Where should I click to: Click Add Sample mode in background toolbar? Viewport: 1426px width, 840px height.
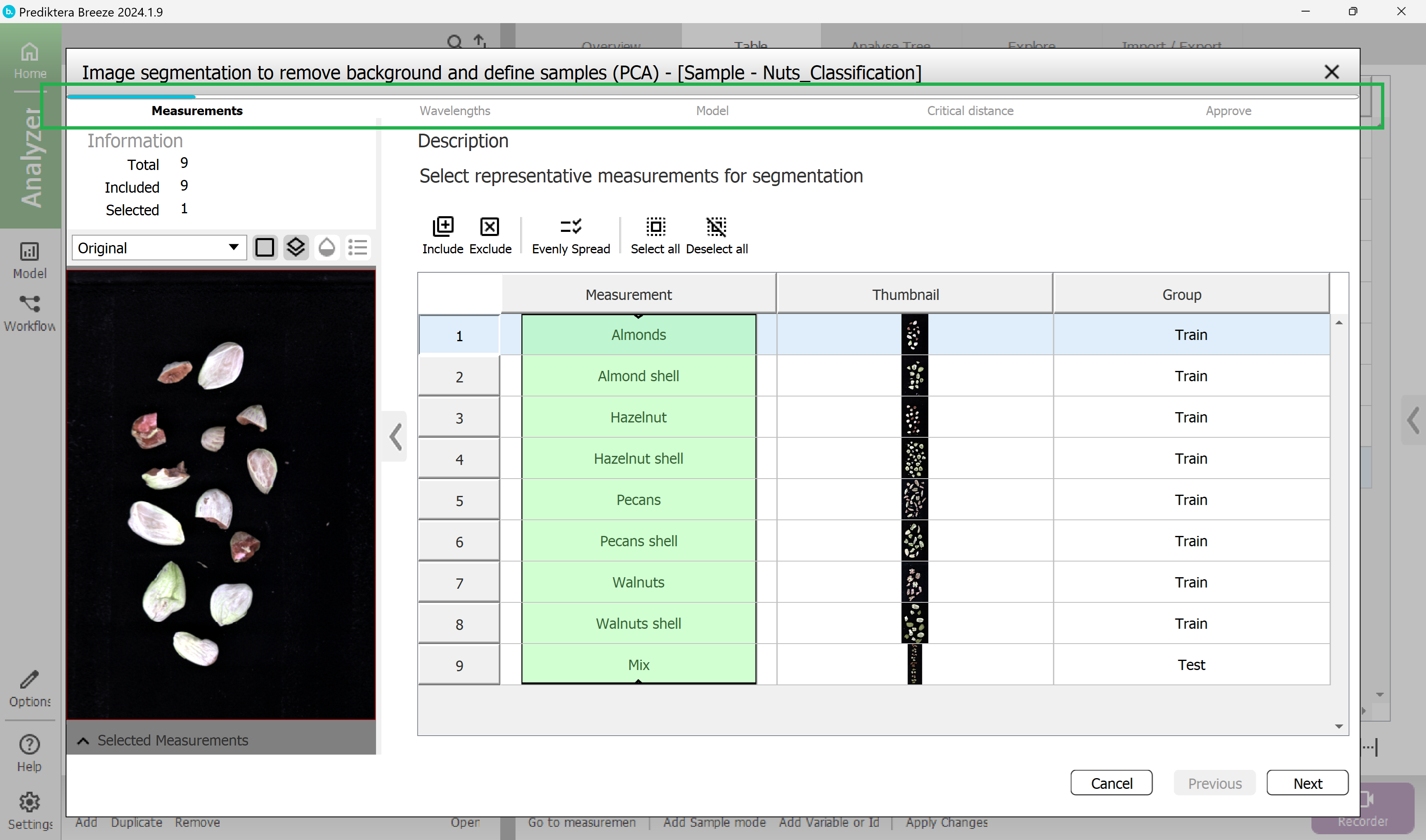[714, 822]
